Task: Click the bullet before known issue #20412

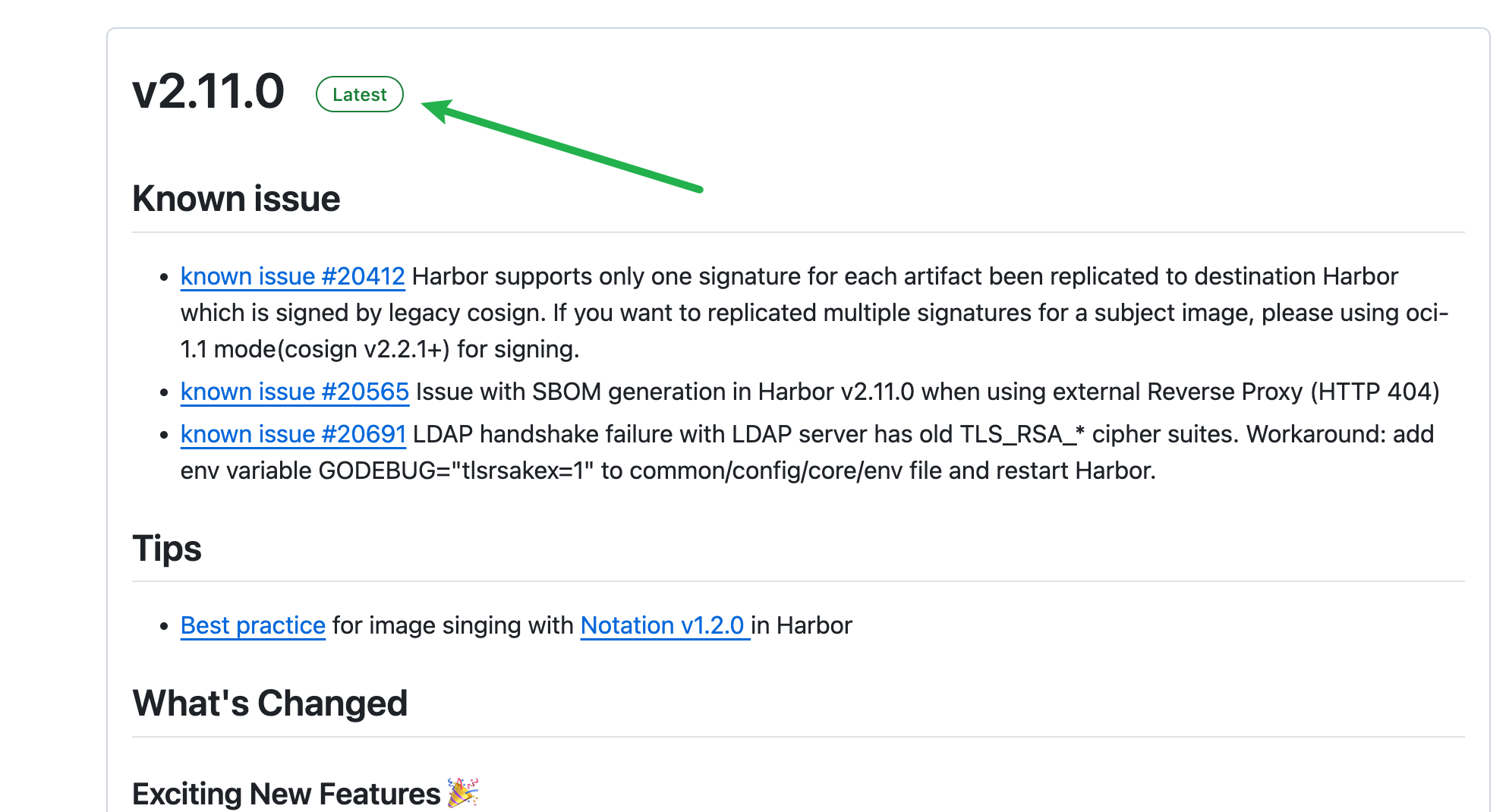Action: click(x=163, y=278)
